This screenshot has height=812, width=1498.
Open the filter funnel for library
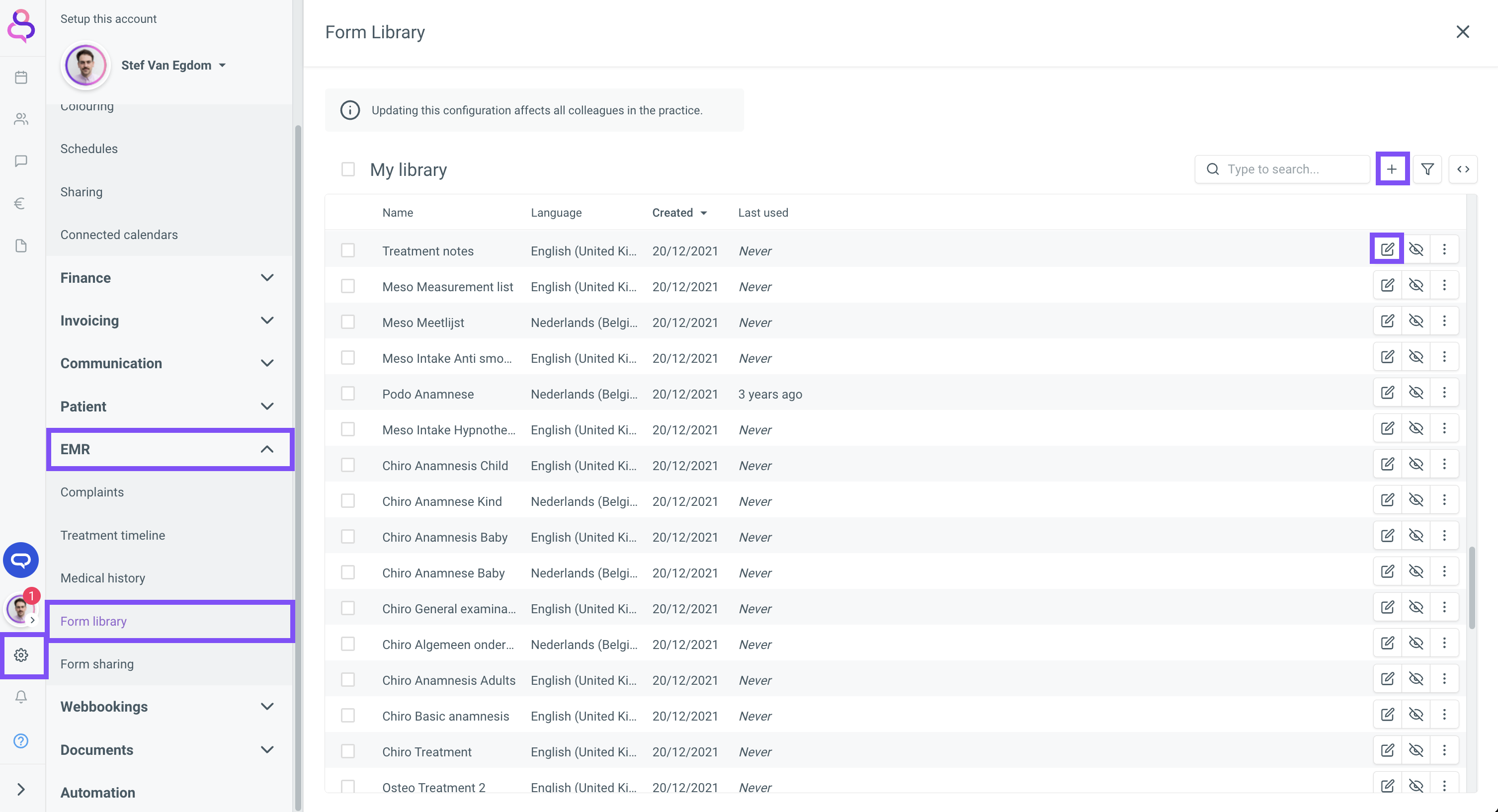click(x=1427, y=169)
